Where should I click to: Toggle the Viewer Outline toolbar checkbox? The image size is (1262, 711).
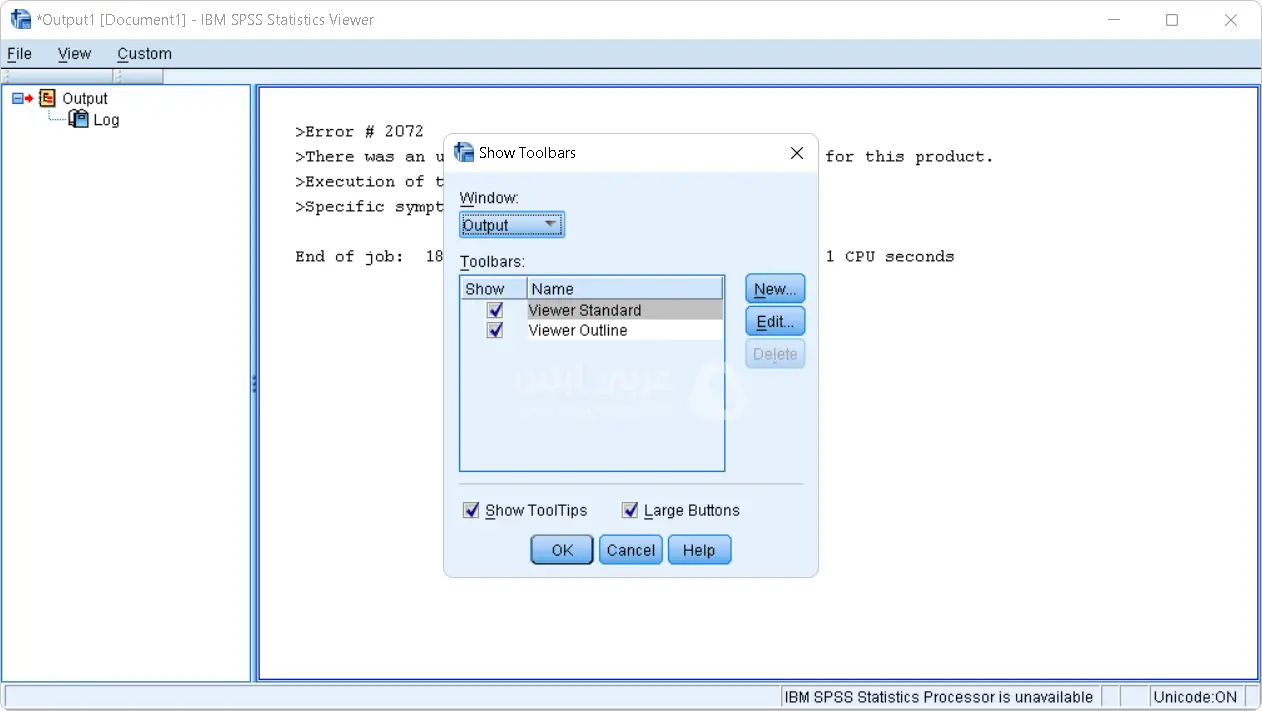[495, 330]
